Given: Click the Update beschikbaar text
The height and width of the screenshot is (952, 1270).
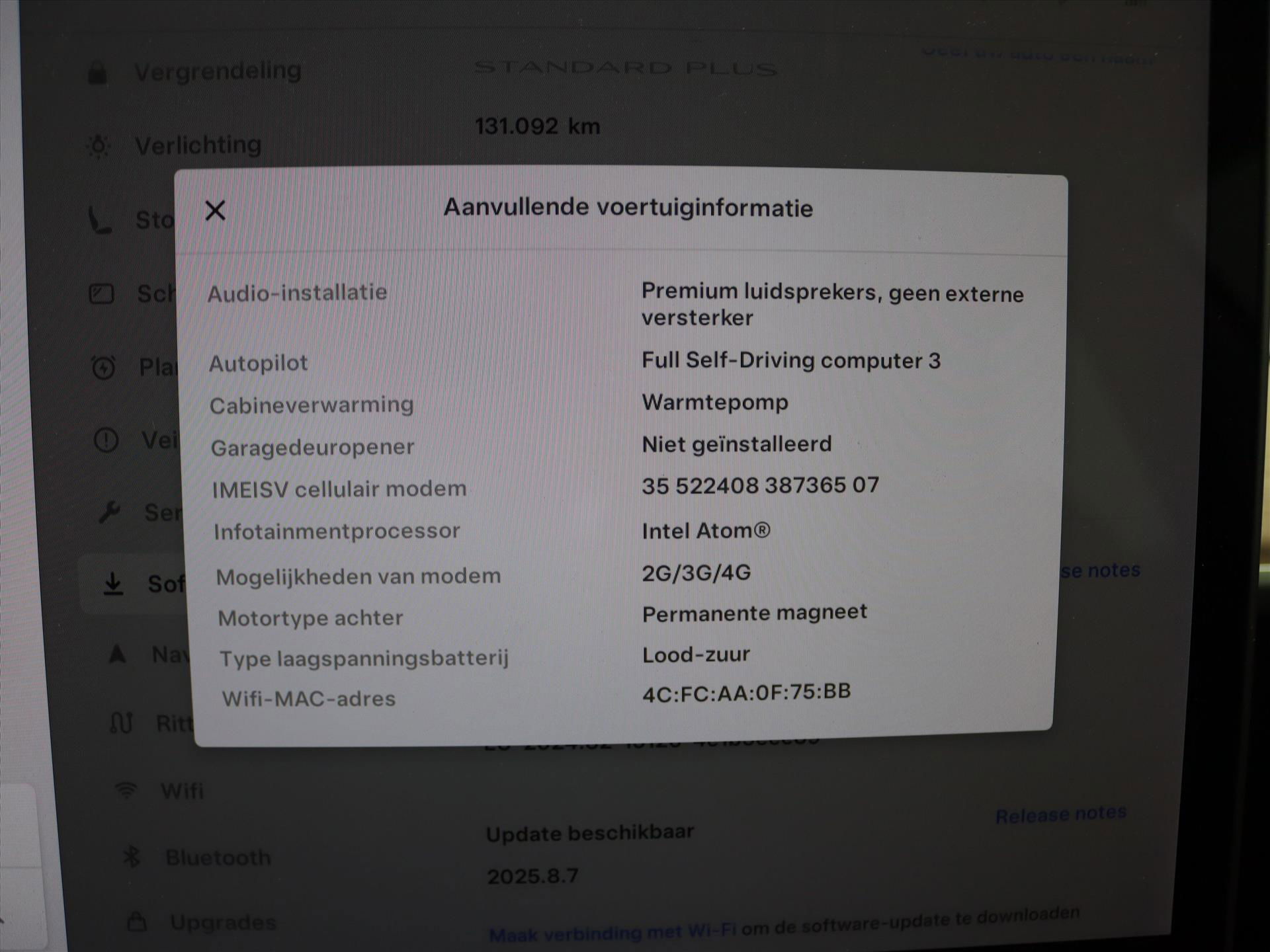Looking at the screenshot, I should click(x=590, y=833).
